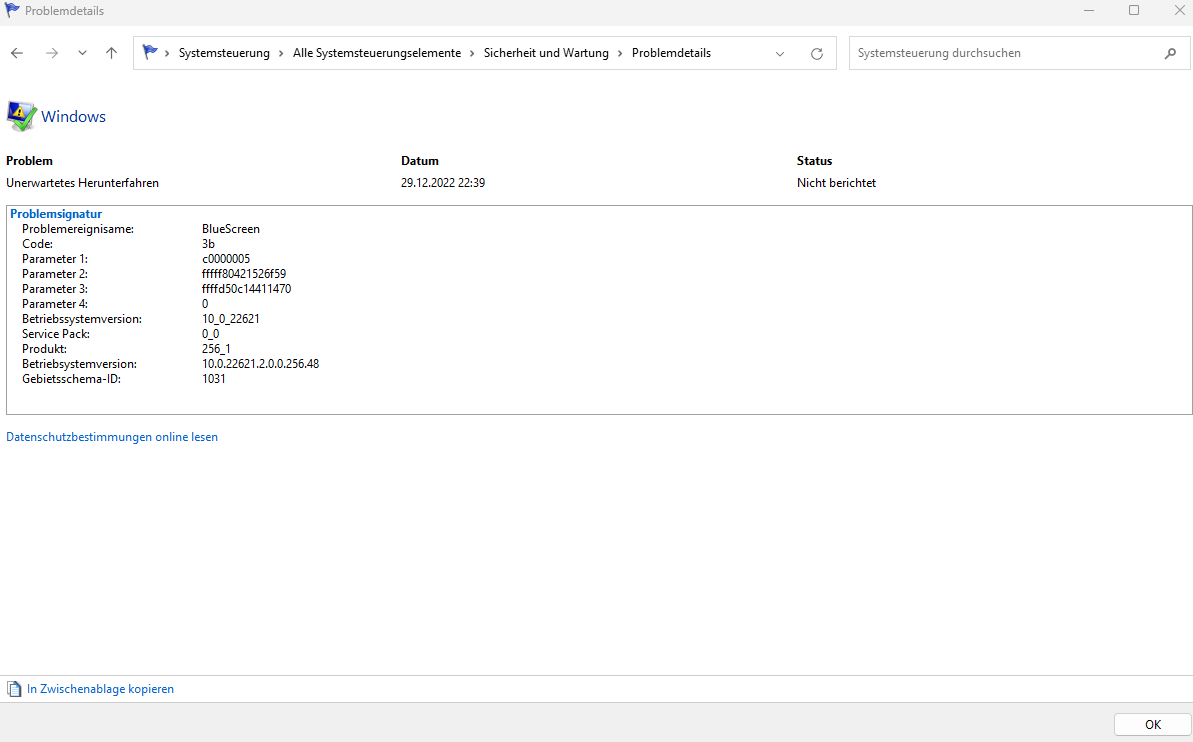This screenshot has width=1193, height=742.
Task: Go up one level with up arrow
Action: point(111,53)
